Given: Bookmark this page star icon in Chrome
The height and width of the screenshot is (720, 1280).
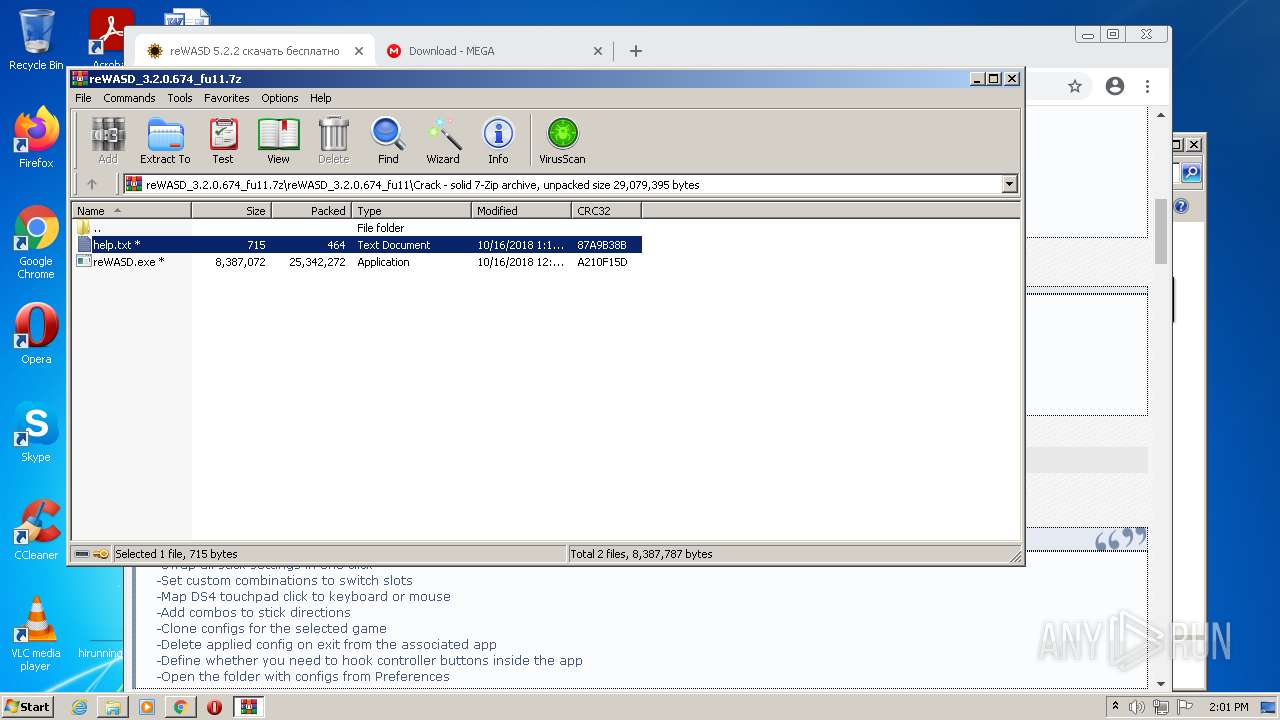Looking at the screenshot, I should coord(1075,87).
